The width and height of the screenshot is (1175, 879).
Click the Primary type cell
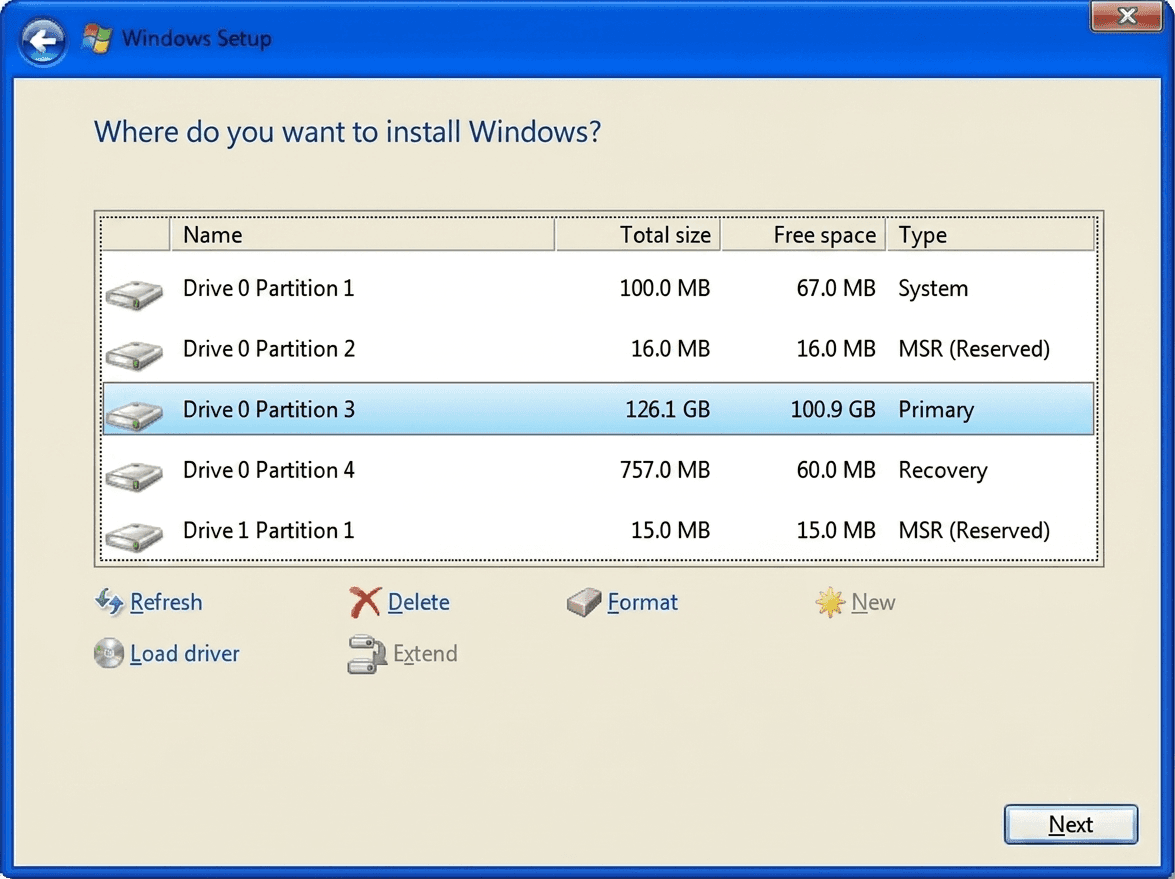[936, 410]
